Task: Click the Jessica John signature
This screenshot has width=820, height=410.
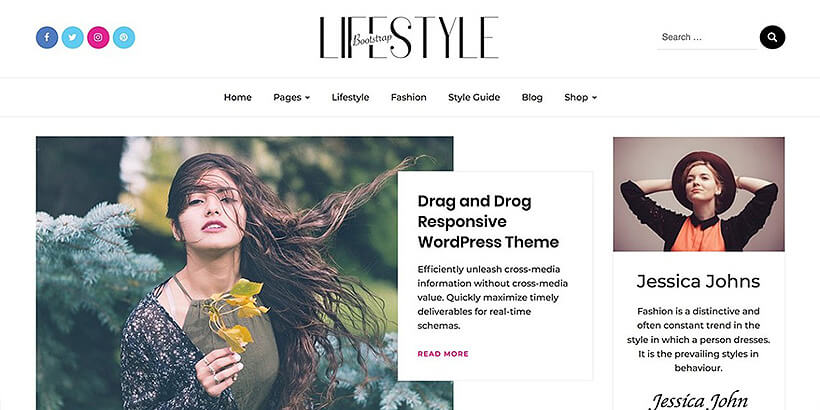Action: click(698, 401)
